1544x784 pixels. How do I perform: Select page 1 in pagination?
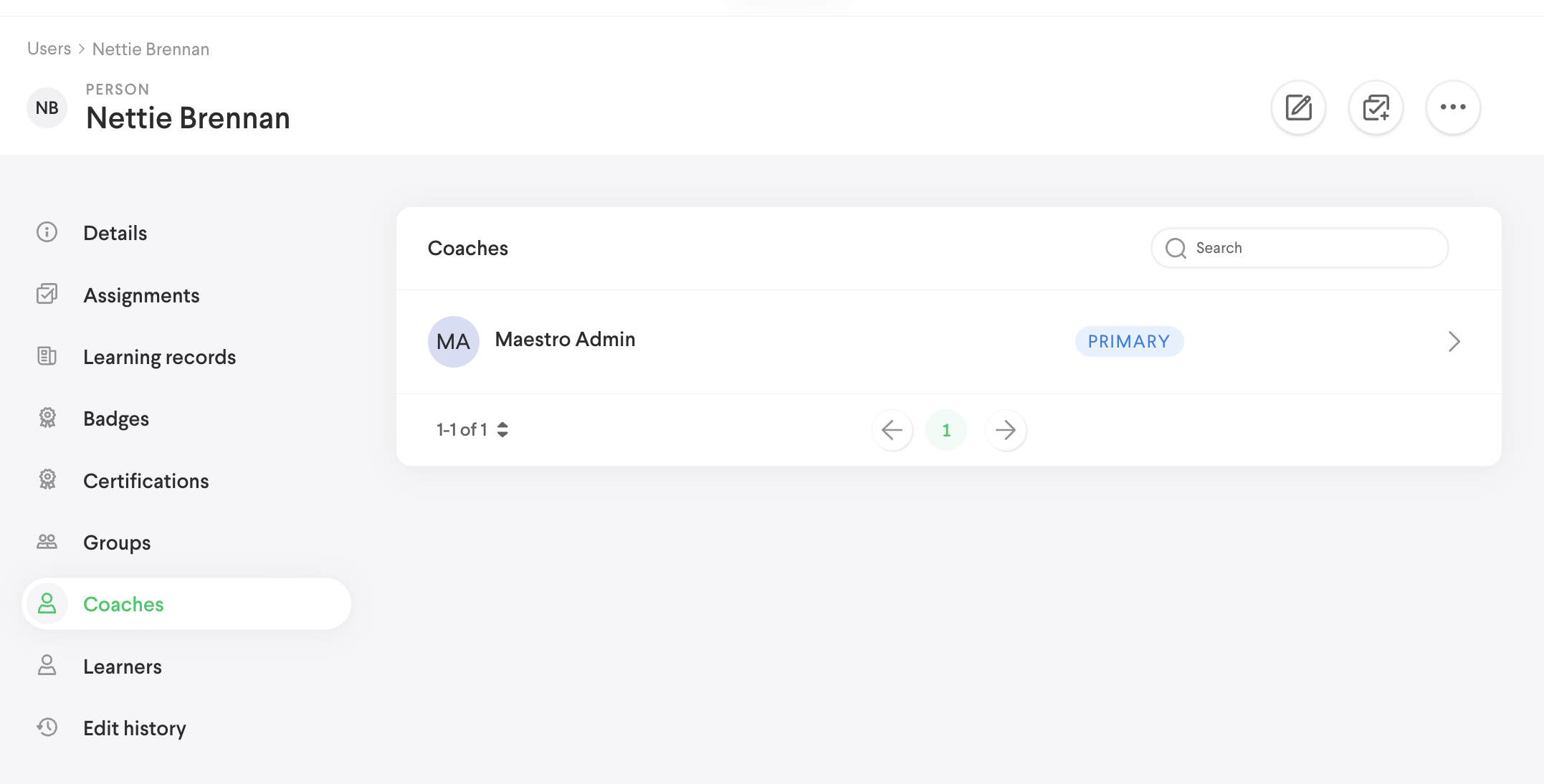click(x=946, y=430)
